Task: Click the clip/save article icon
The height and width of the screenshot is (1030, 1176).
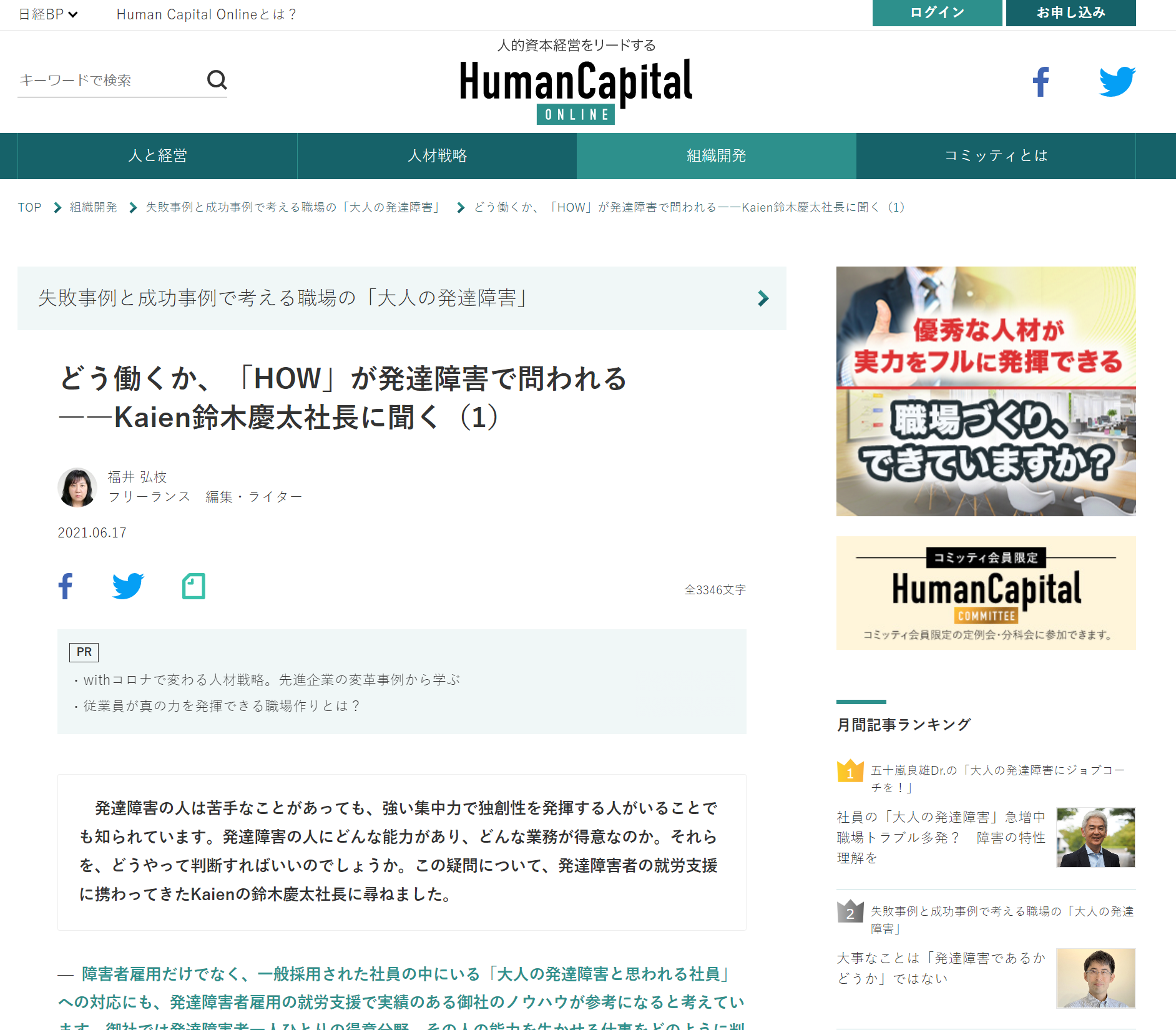Action: click(194, 587)
